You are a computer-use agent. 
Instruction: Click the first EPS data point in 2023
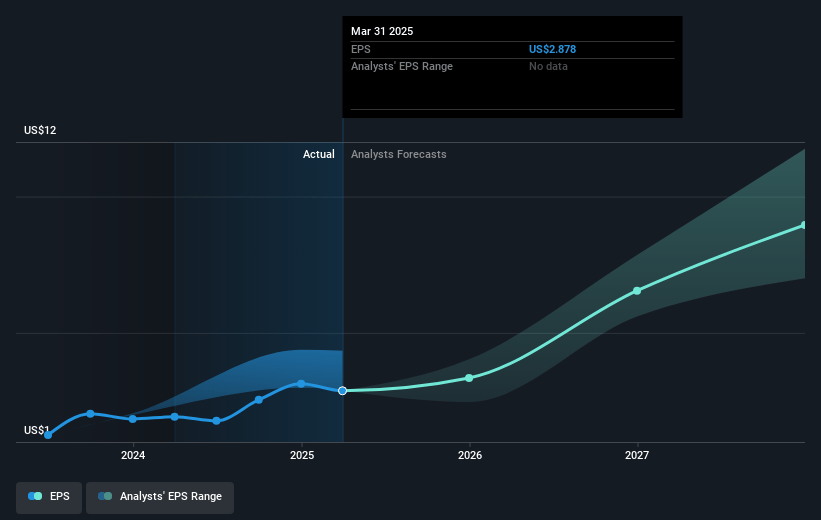48,435
